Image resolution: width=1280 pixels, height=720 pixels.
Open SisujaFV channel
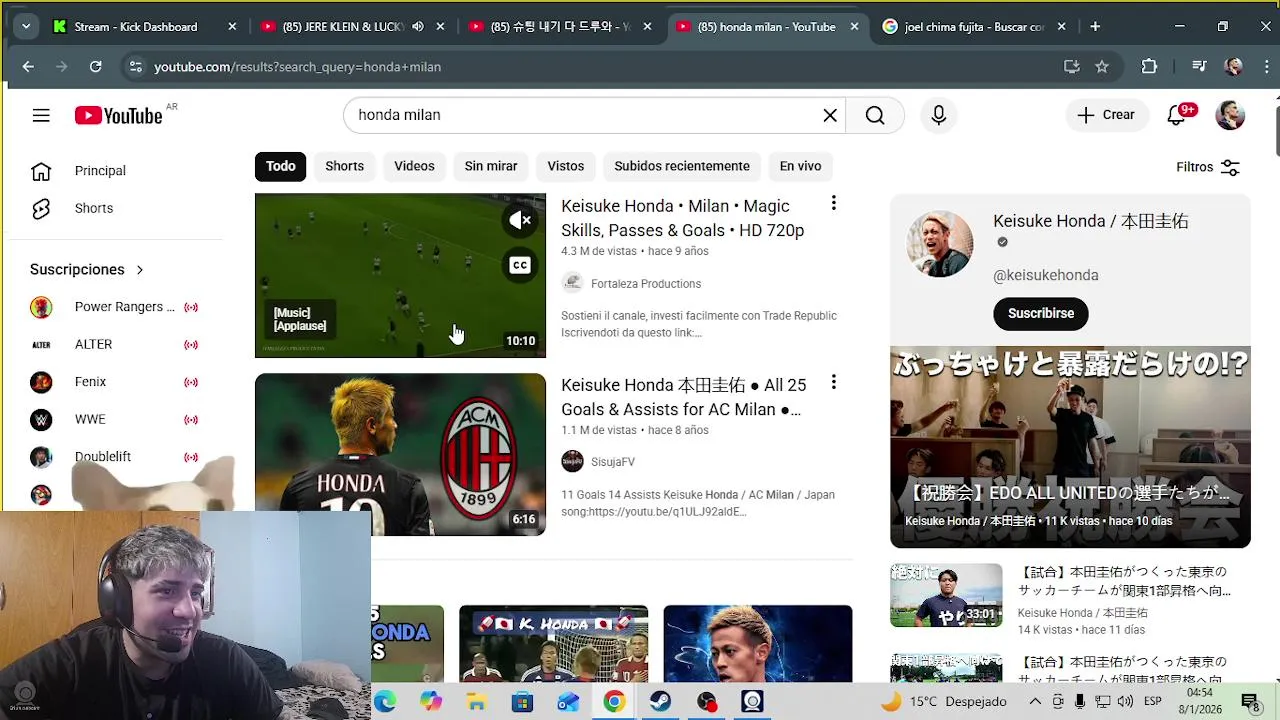(613, 462)
